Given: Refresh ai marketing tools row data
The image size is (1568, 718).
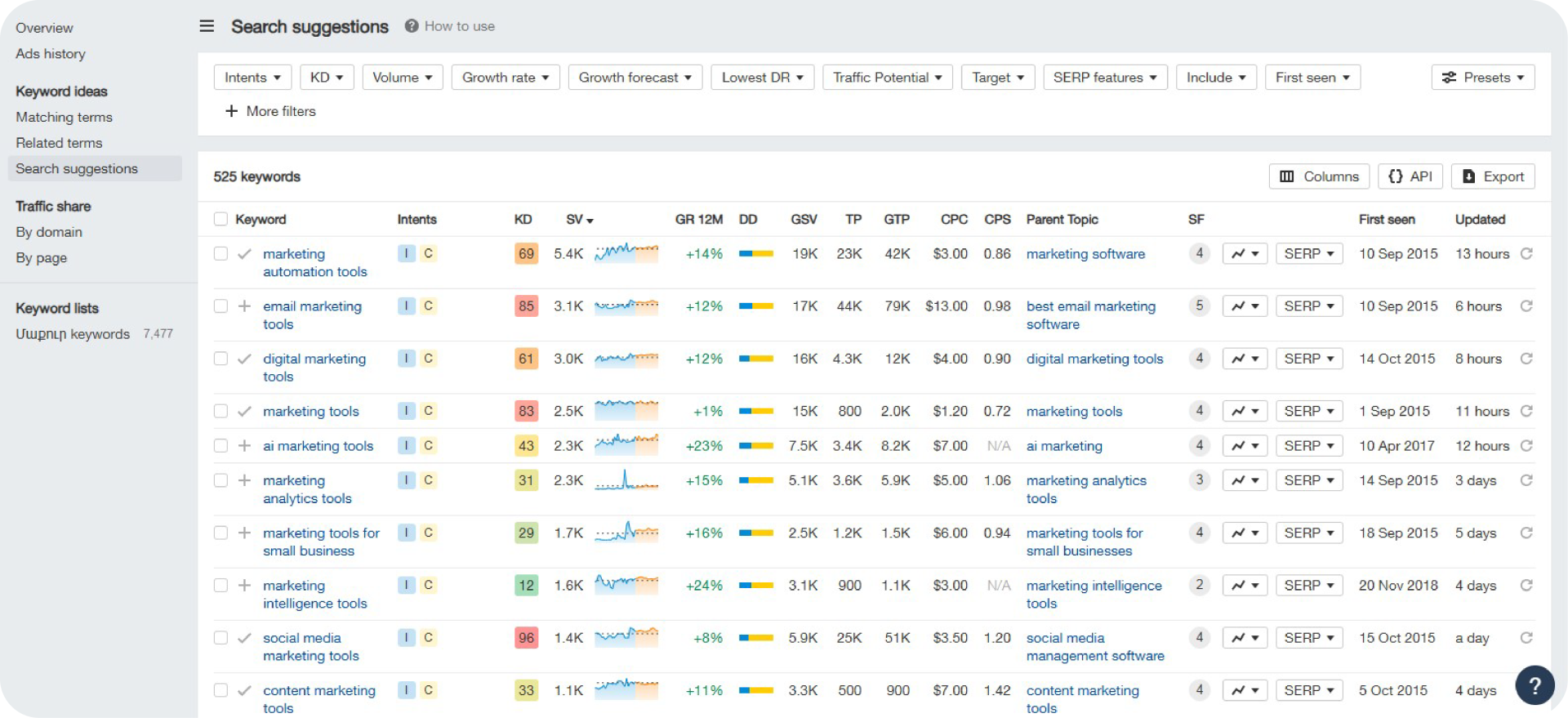Looking at the screenshot, I should tap(1526, 446).
